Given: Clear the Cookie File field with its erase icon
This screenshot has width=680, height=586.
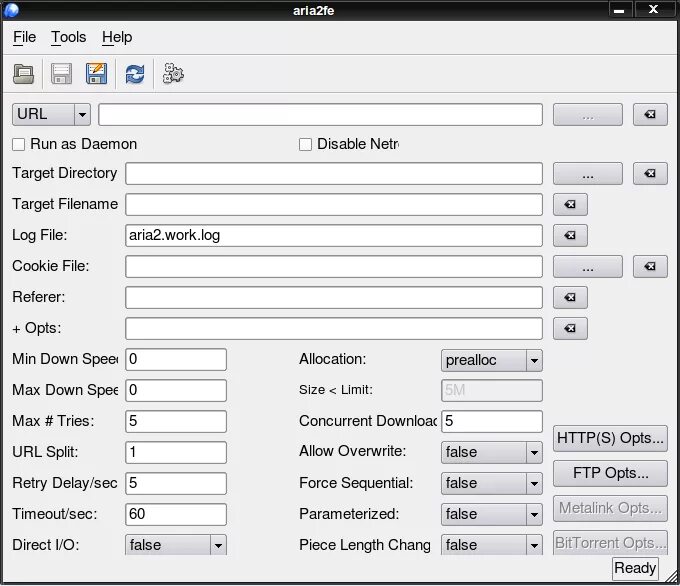Looking at the screenshot, I should [x=650, y=266].
